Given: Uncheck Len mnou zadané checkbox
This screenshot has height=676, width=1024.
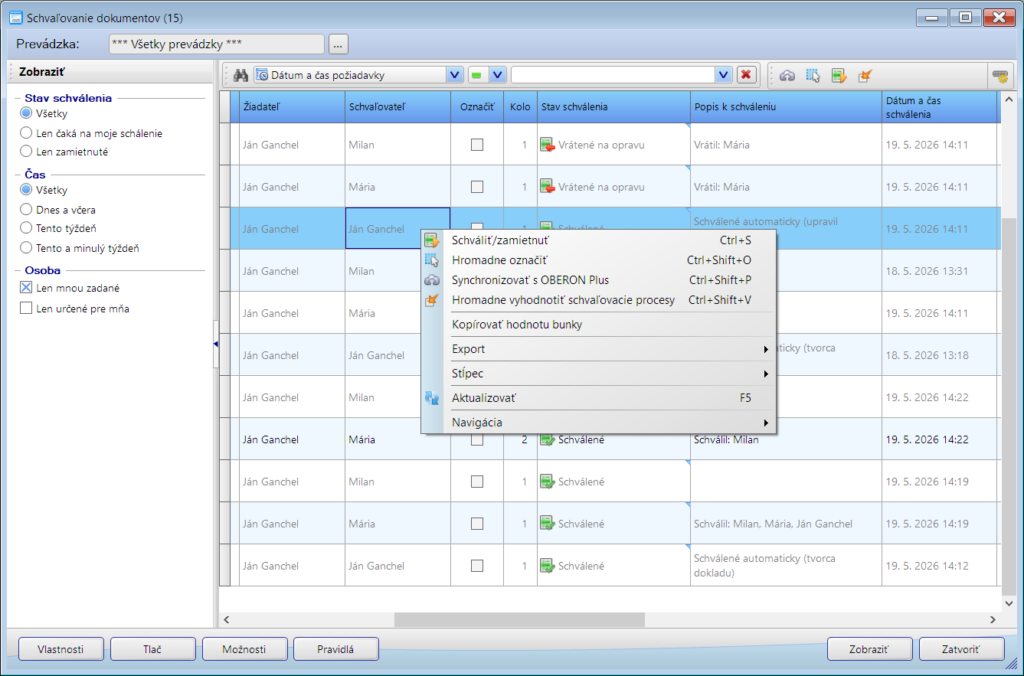Looking at the screenshot, I should pyautogui.click(x=26, y=287).
